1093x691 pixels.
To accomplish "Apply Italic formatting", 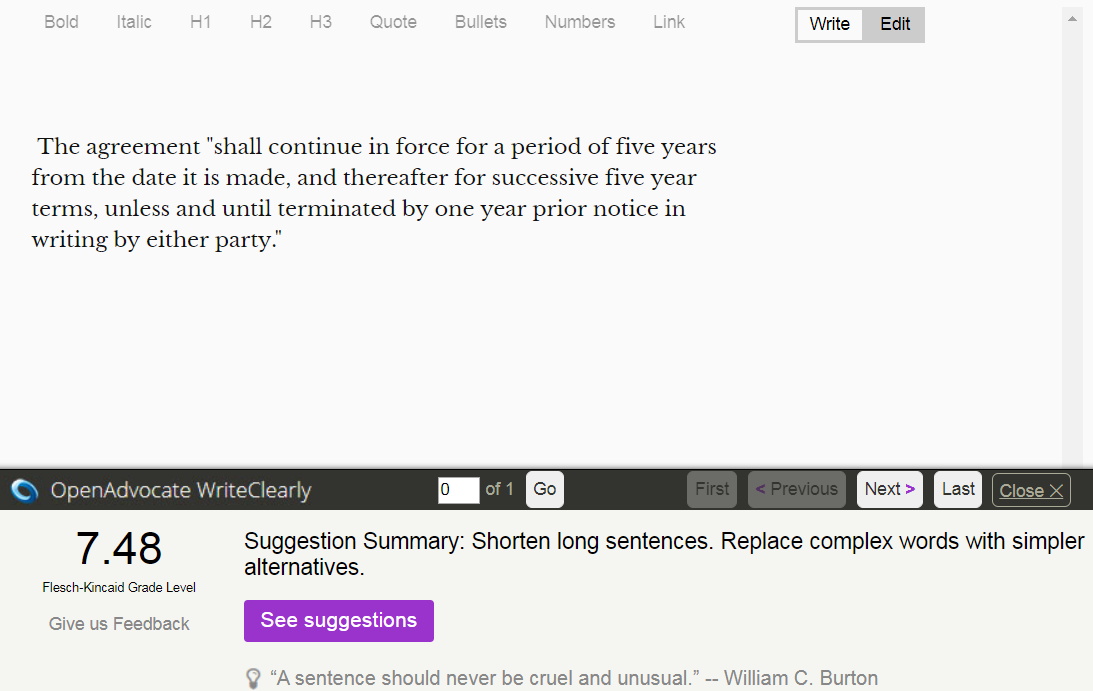I will pyautogui.click(x=134, y=22).
